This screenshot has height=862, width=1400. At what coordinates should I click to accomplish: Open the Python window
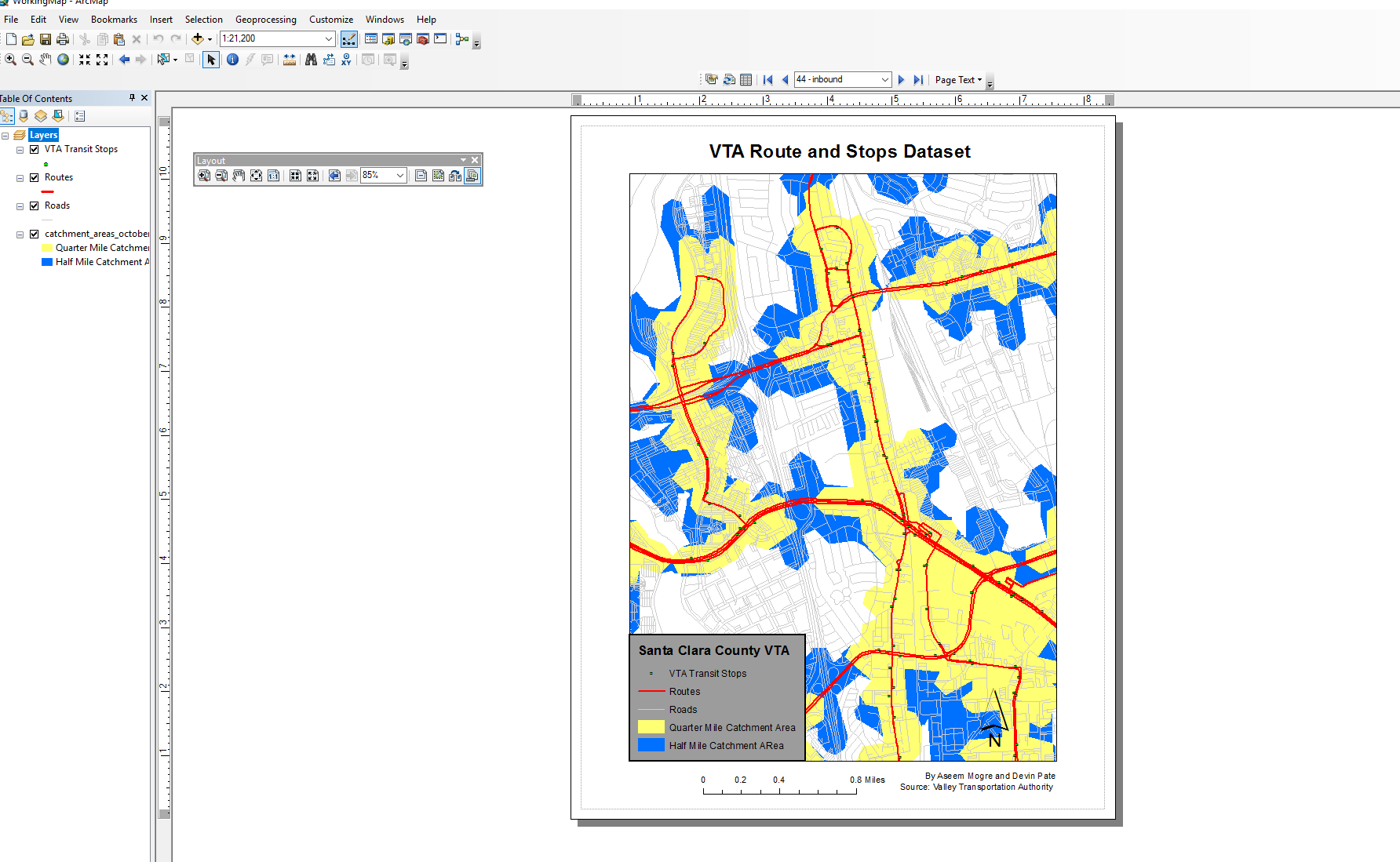click(x=440, y=38)
